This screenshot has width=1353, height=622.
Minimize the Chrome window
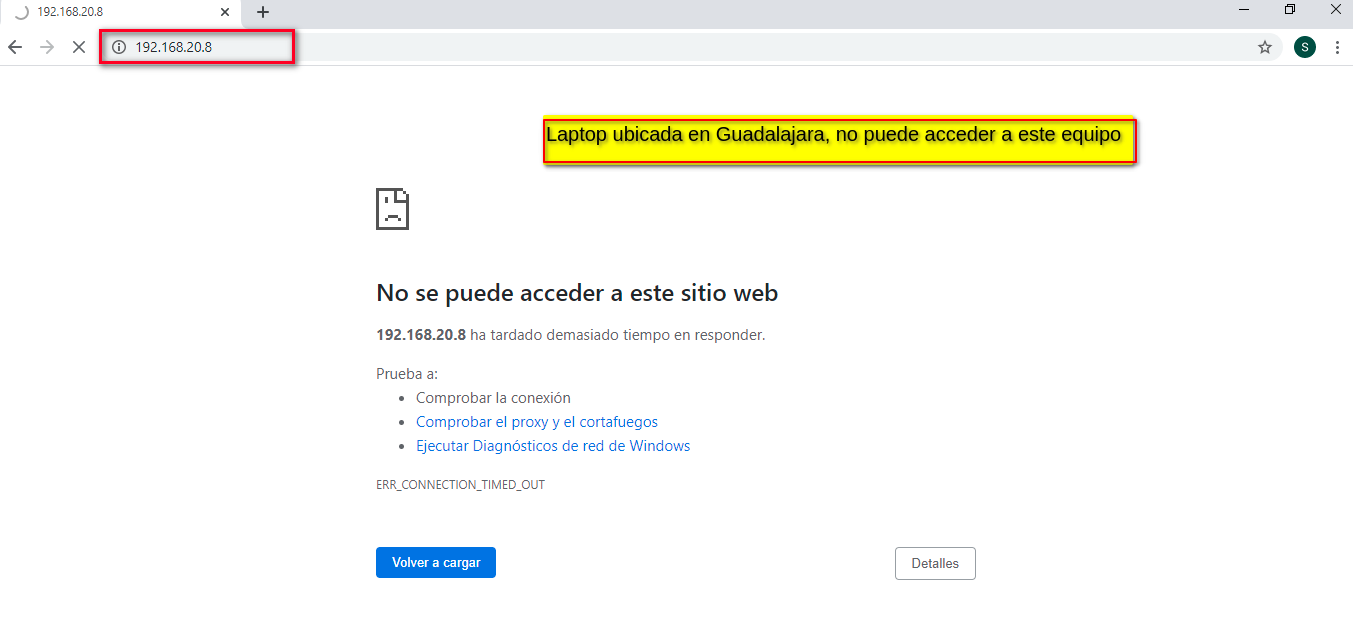[1245, 10]
